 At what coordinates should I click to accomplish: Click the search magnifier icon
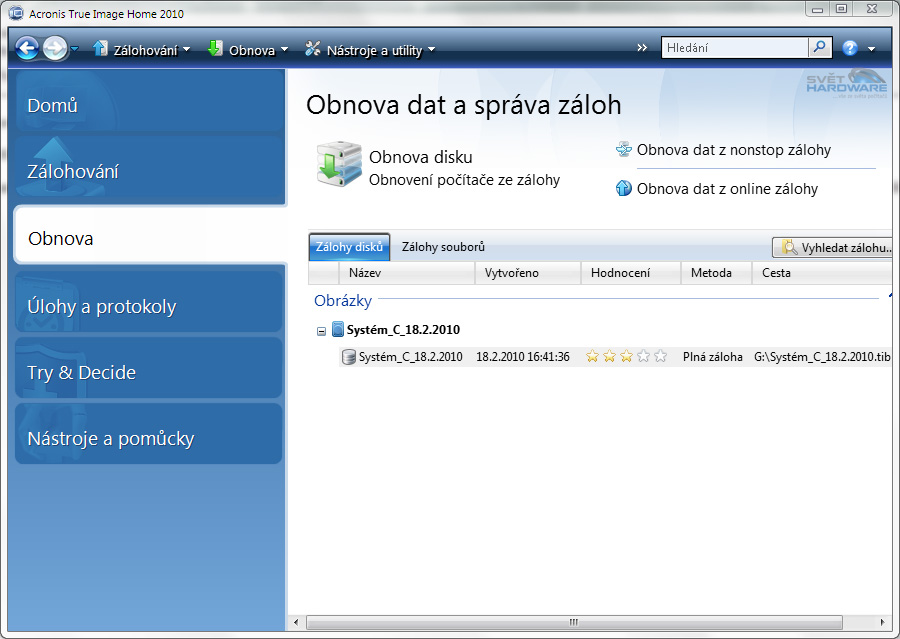coord(820,46)
